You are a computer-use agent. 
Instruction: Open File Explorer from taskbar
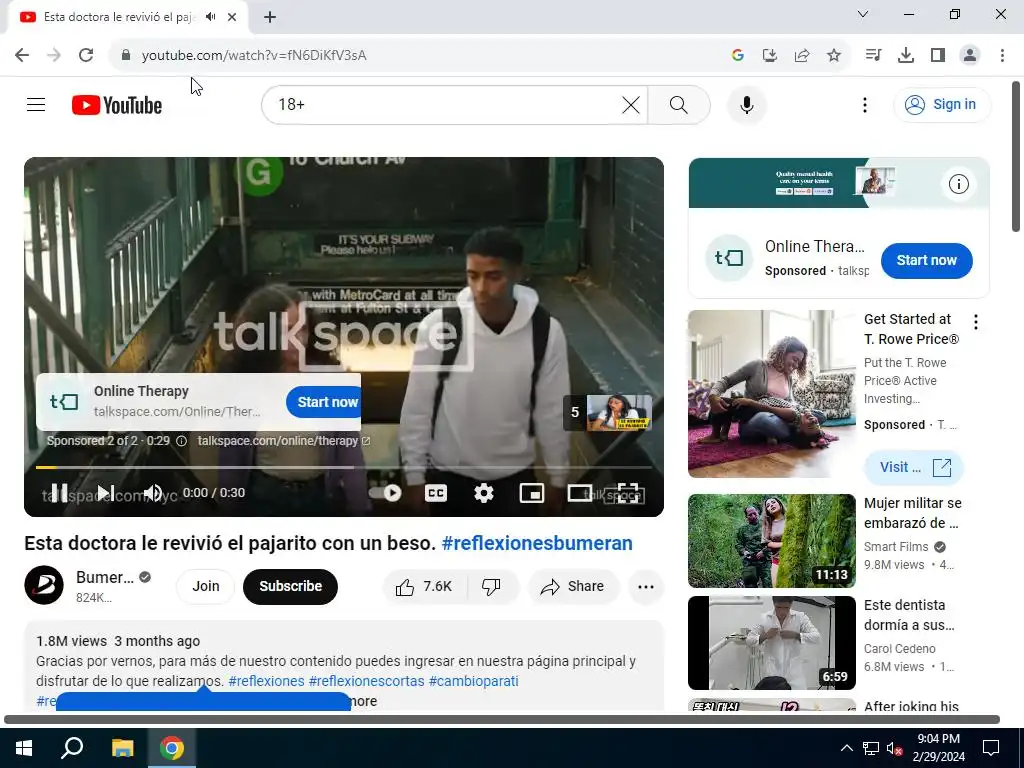click(122, 748)
